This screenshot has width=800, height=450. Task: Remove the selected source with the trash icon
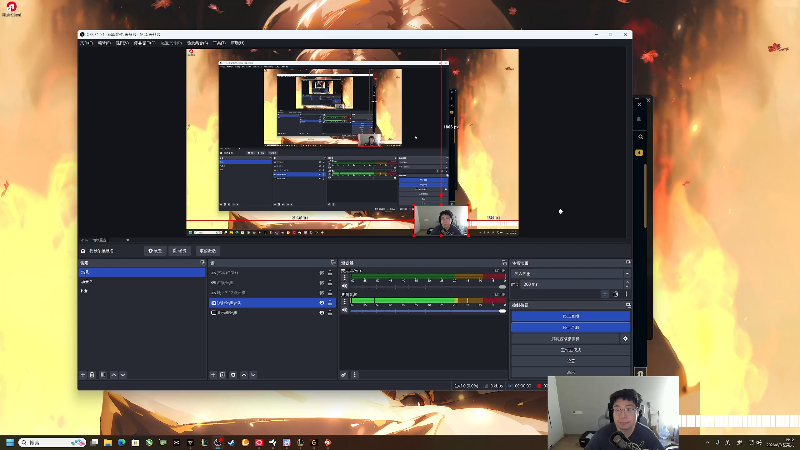point(223,375)
